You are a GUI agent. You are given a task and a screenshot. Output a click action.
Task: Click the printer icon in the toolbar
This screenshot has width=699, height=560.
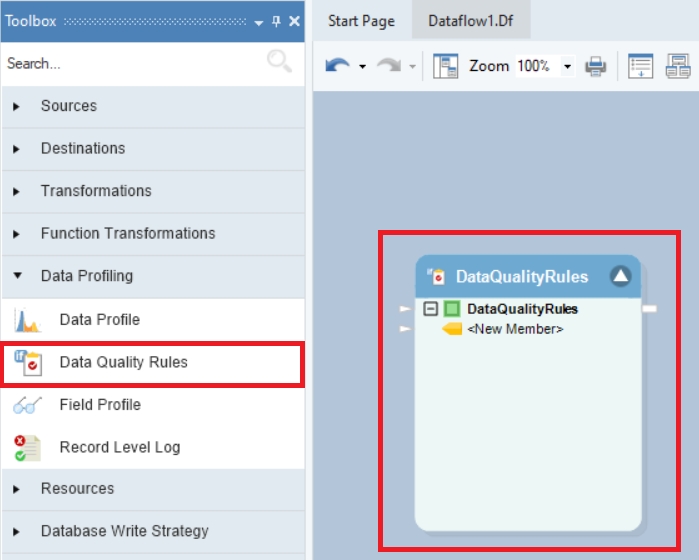pos(596,66)
